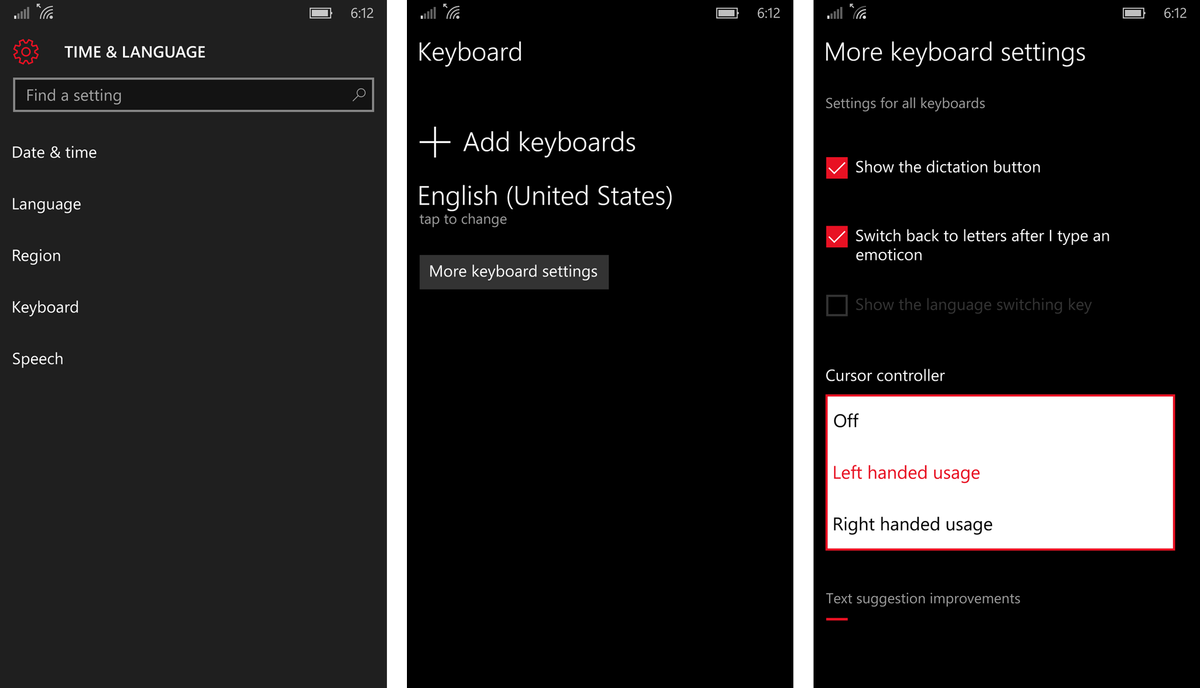Choose Right handed usage cursor controller

pos(912,524)
